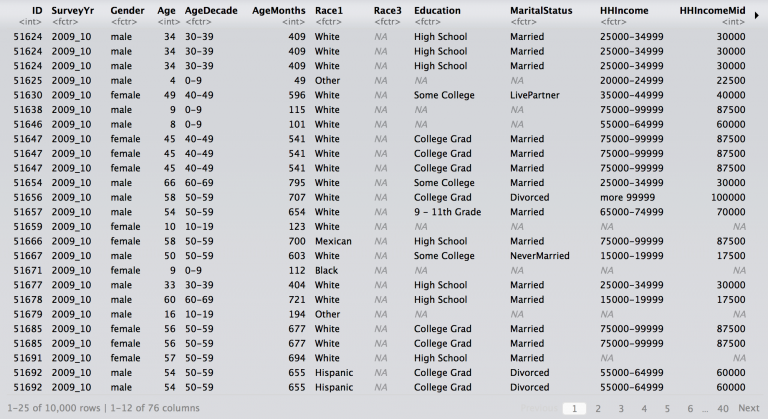Select the Gender column header
768x419 pixels.
(x=127, y=10)
